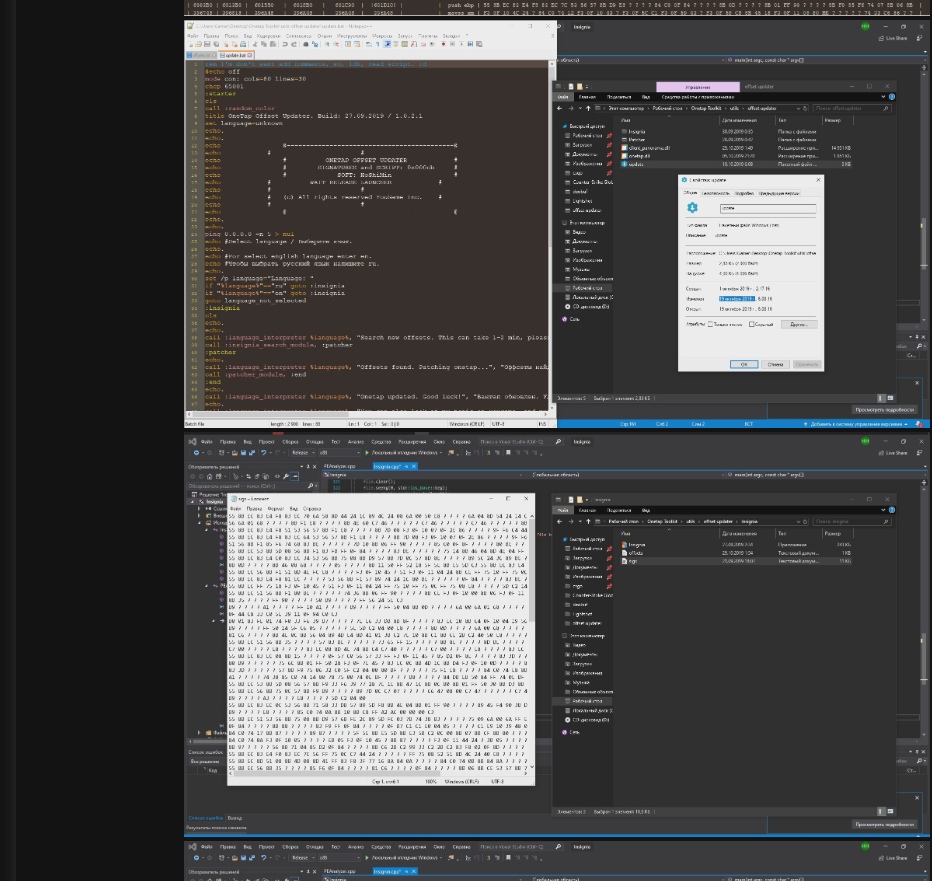Open the Release configuration dropdown
The width and height of the screenshot is (932, 881).
(303, 452)
